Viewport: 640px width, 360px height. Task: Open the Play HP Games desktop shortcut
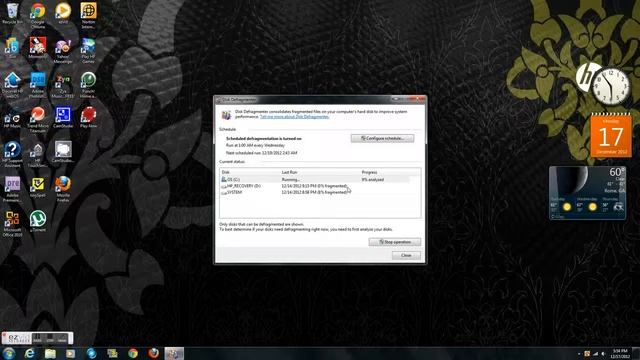click(88, 50)
